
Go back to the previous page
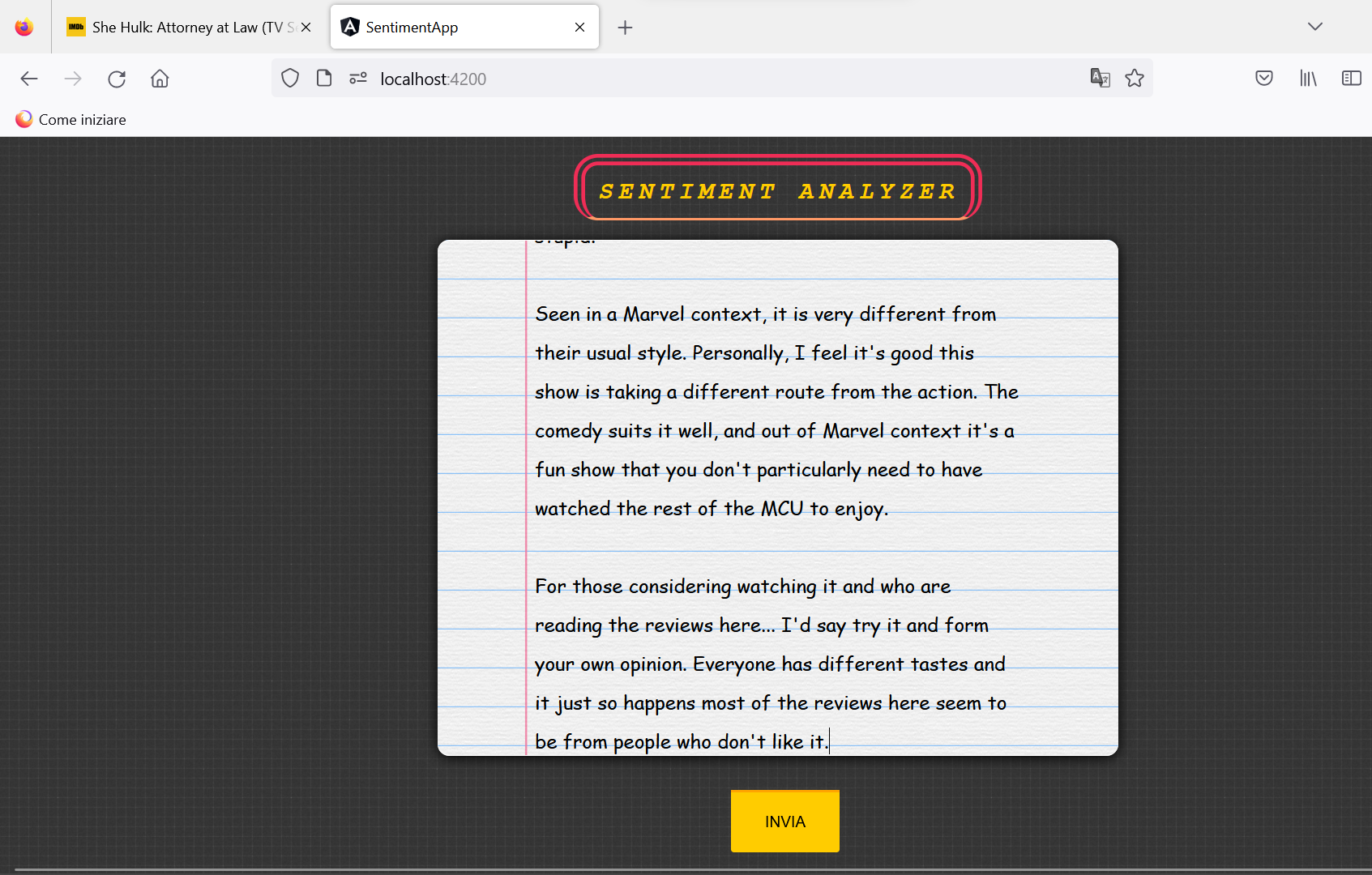(x=29, y=79)
